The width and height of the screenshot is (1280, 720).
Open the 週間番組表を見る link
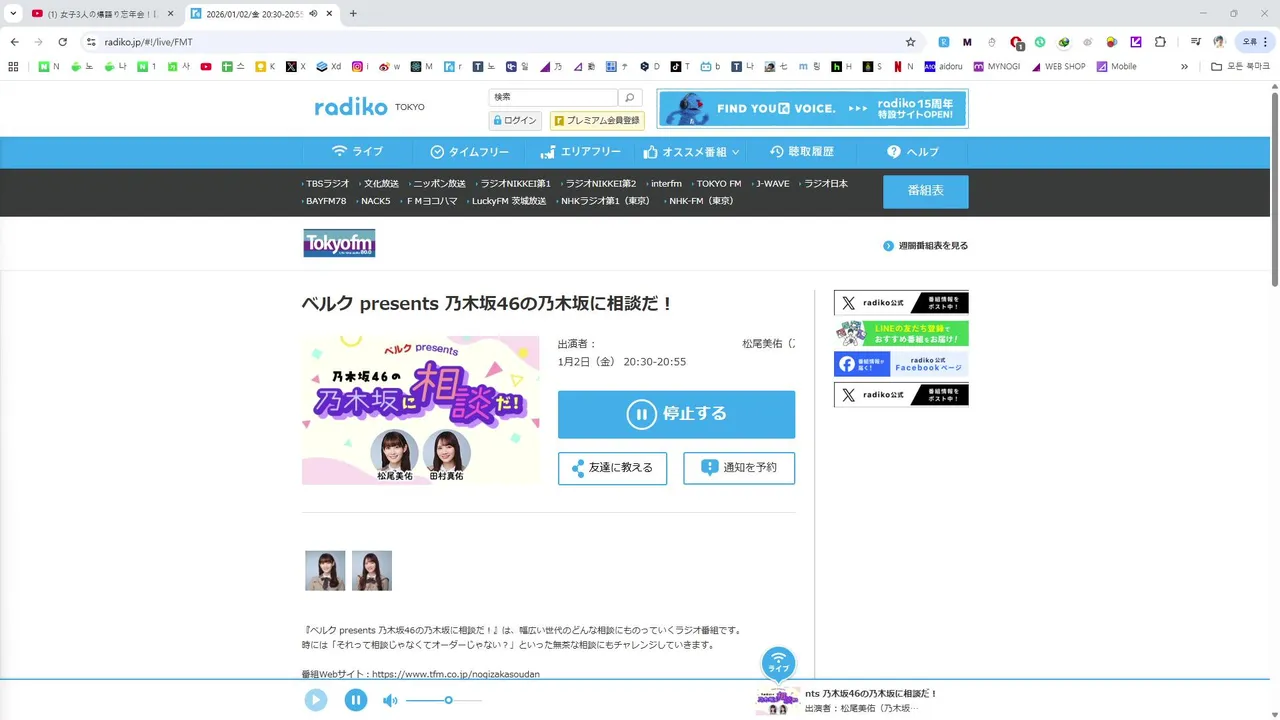[x=926, y=246]
